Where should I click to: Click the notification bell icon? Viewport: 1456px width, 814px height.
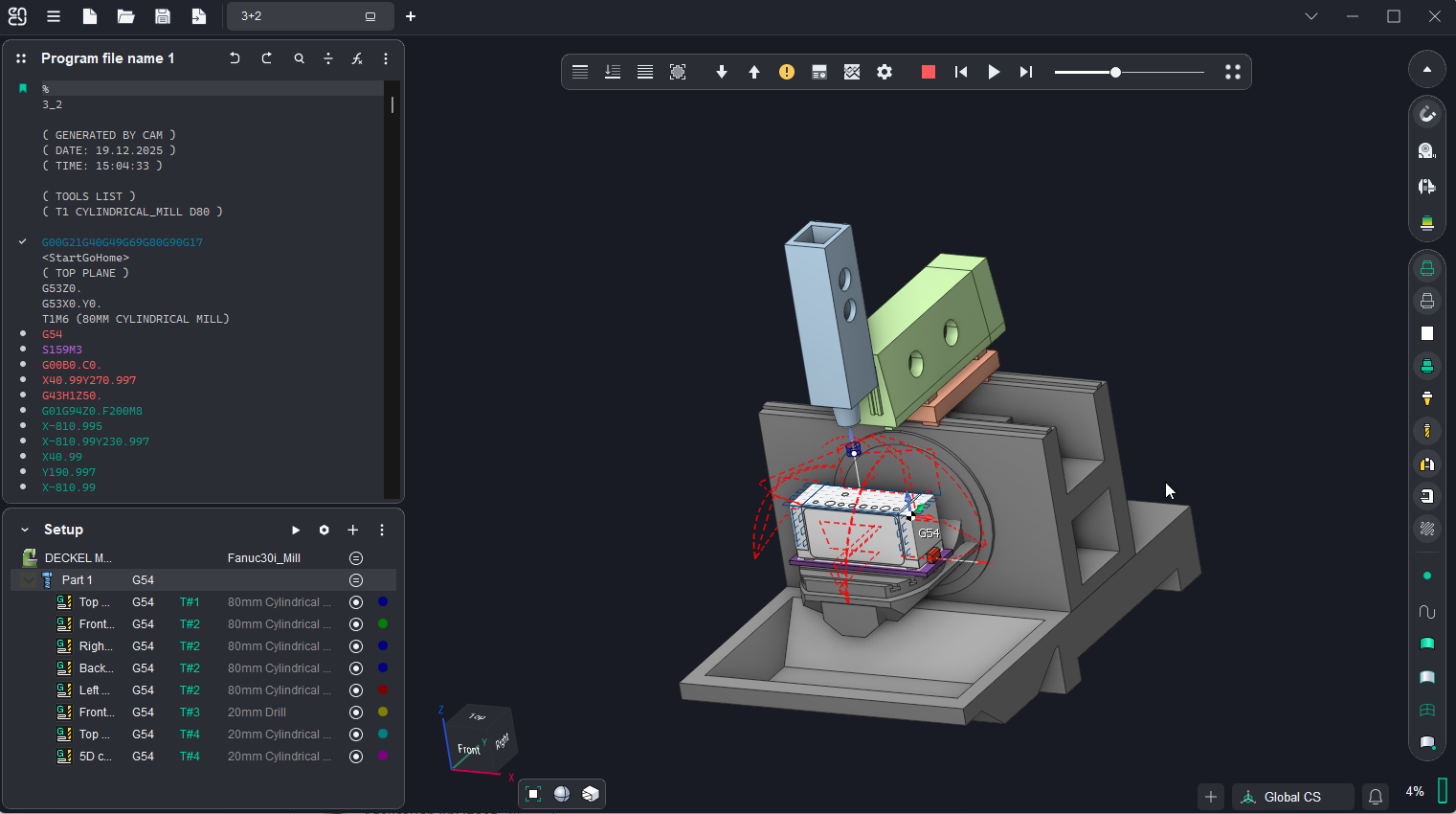[x=1376, y=797]
